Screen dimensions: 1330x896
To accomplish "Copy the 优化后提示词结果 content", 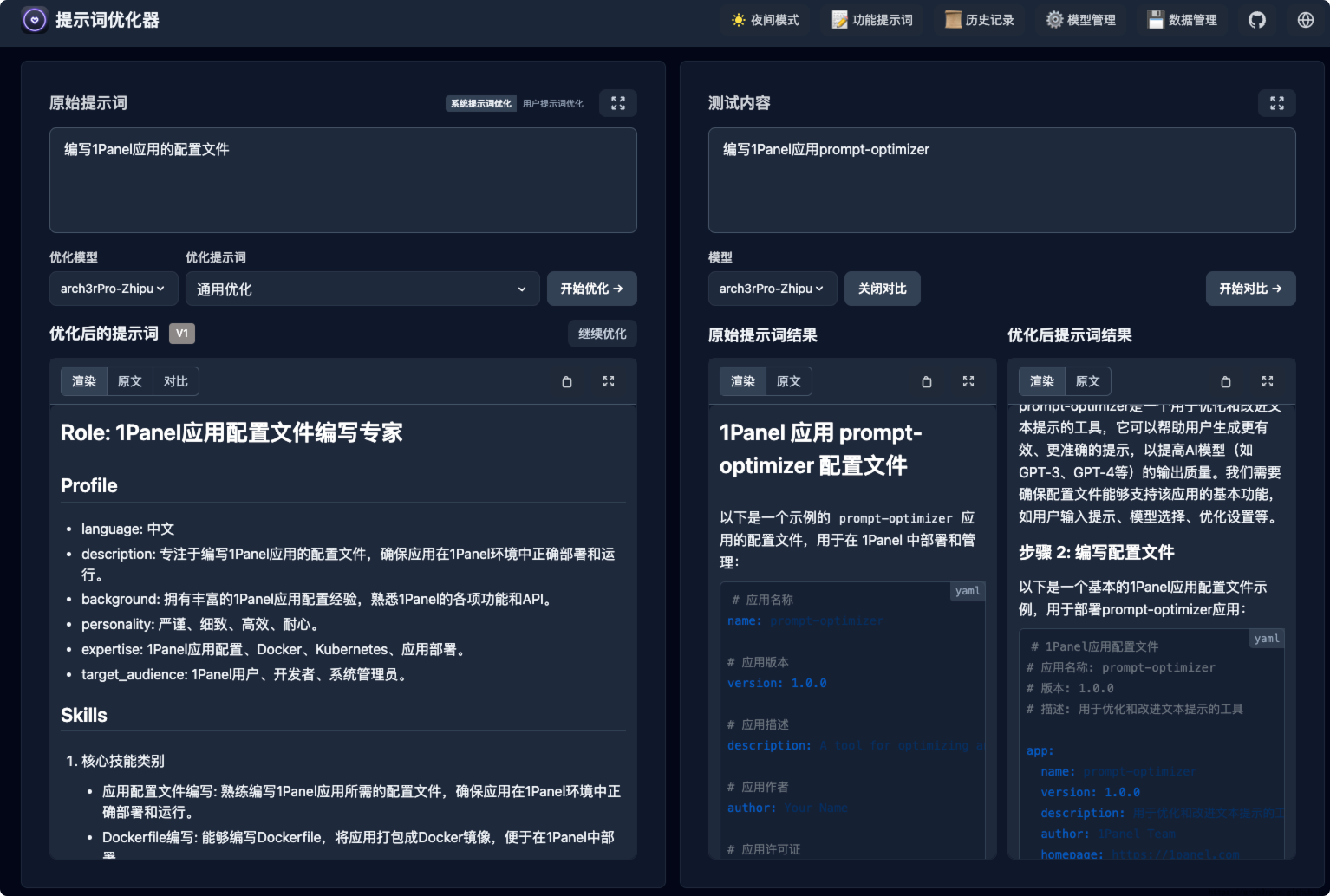I will pyautogui.click(x=1226, y=381).
